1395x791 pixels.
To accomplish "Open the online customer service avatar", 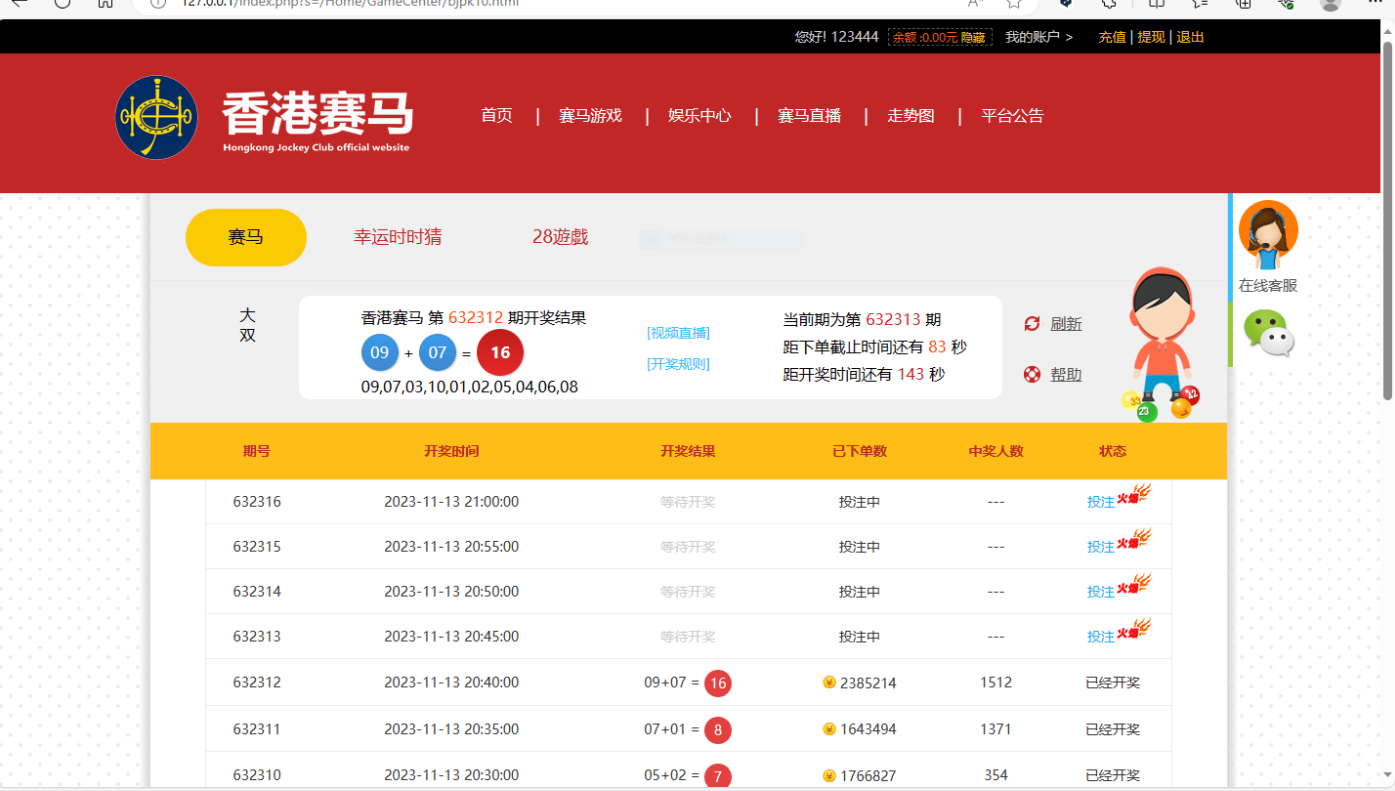I will pos(1268,235).
